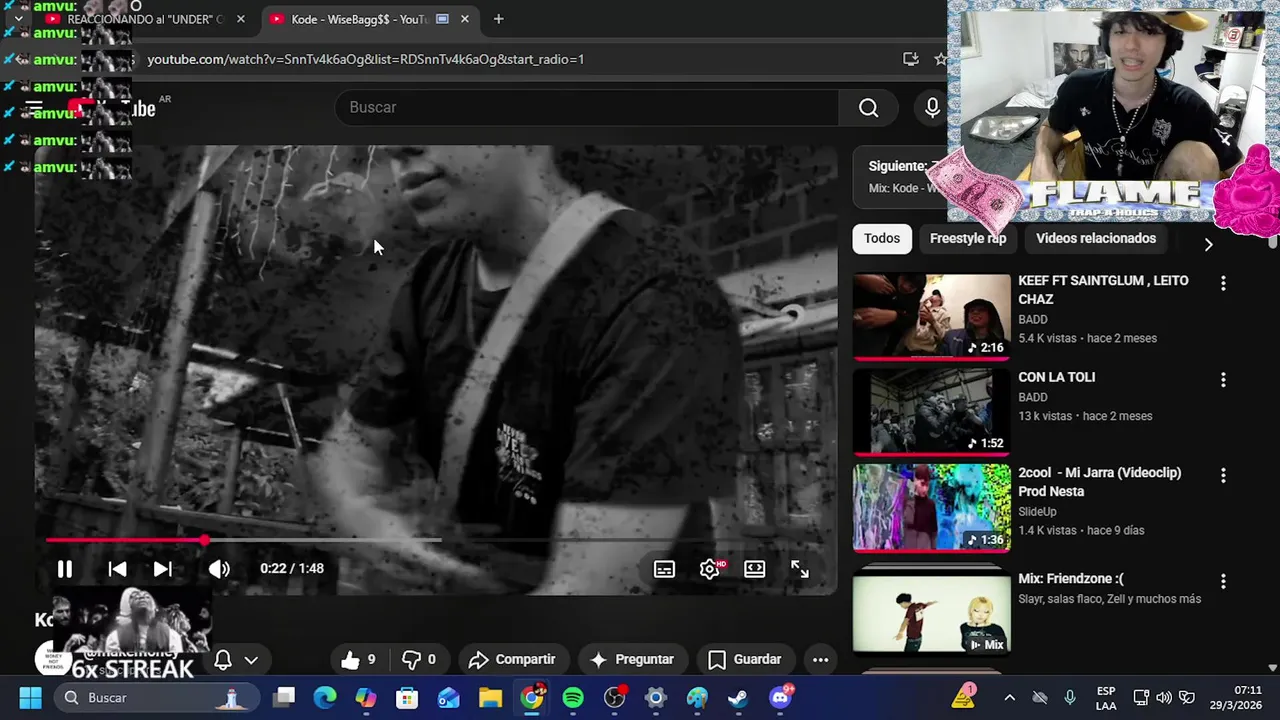This screenshot has width=1280, height=720.
Task: Open options menu for Mix: Friendzone
Action: point(1223,581)
